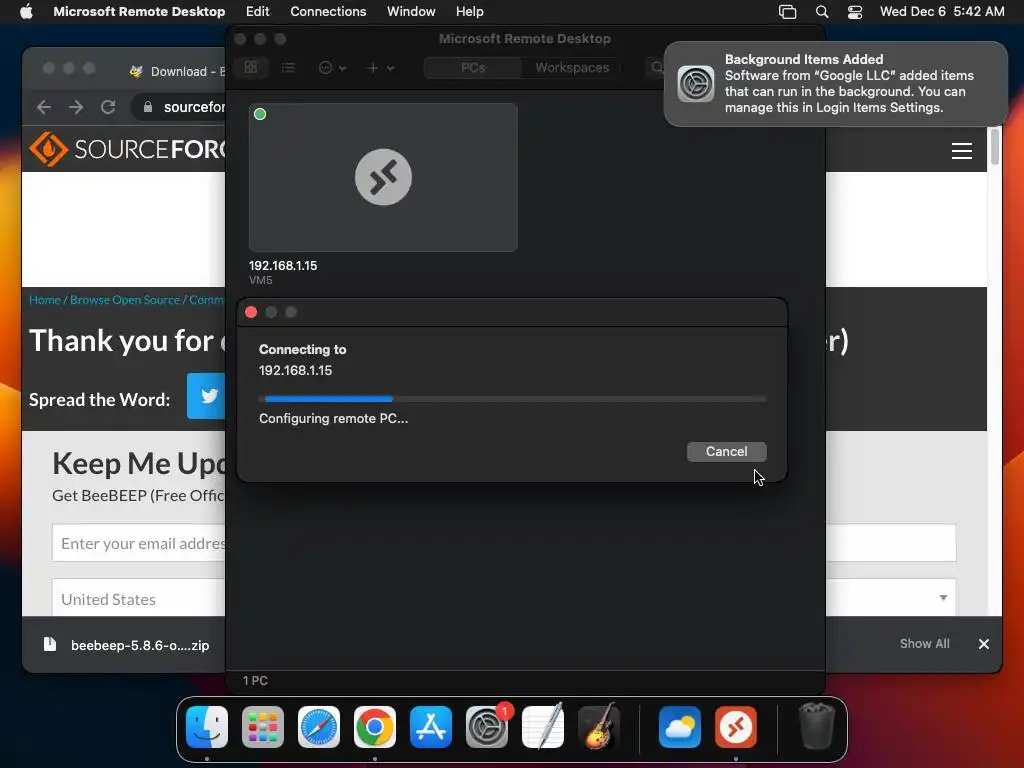Click the 1 PC status bar text
This screenshot has height=768, width=1024.
click(255, 680)
